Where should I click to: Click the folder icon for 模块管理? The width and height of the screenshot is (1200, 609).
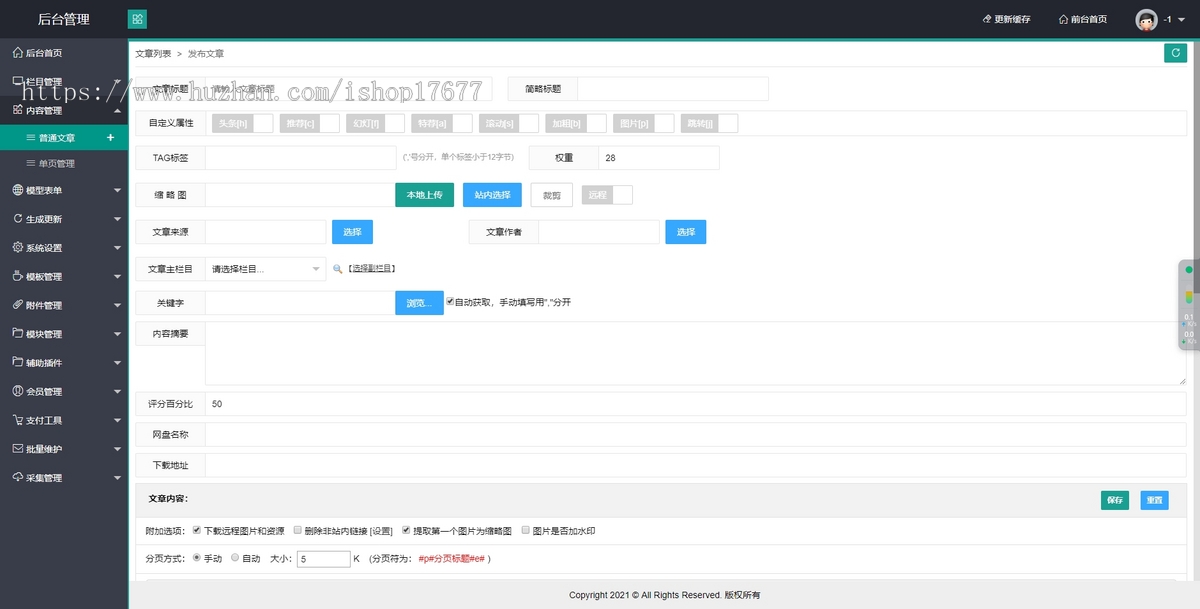[x=18, y=334]
